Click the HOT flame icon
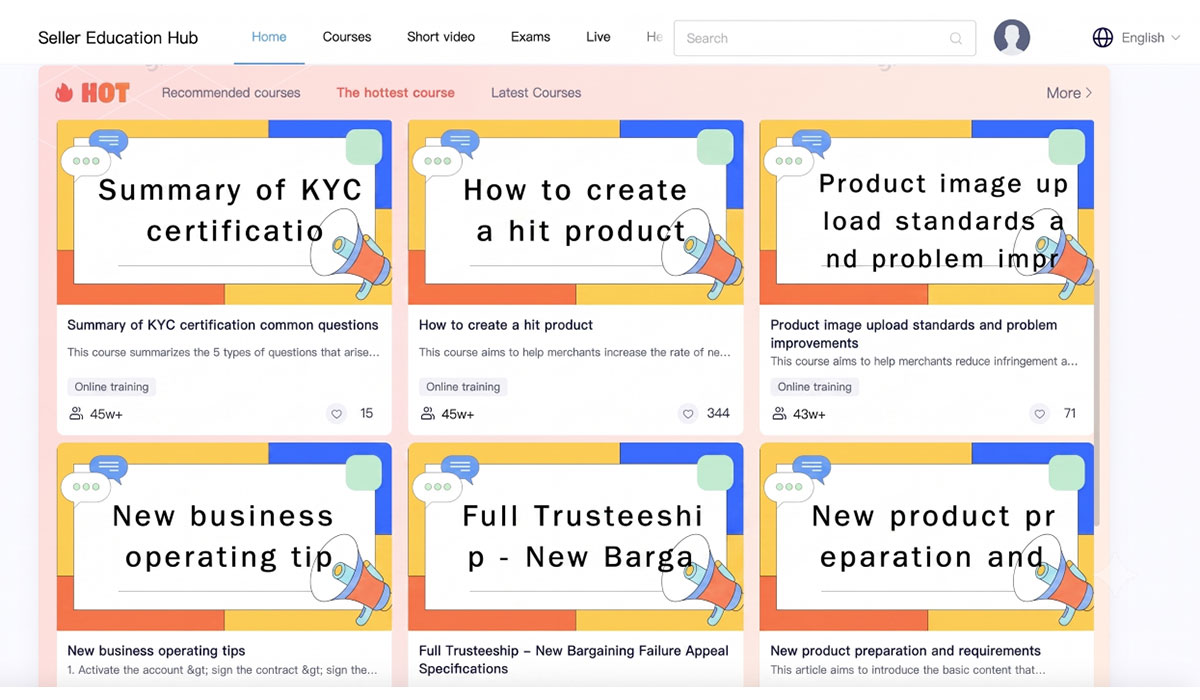1200x700 pixels. click(65, 93)
